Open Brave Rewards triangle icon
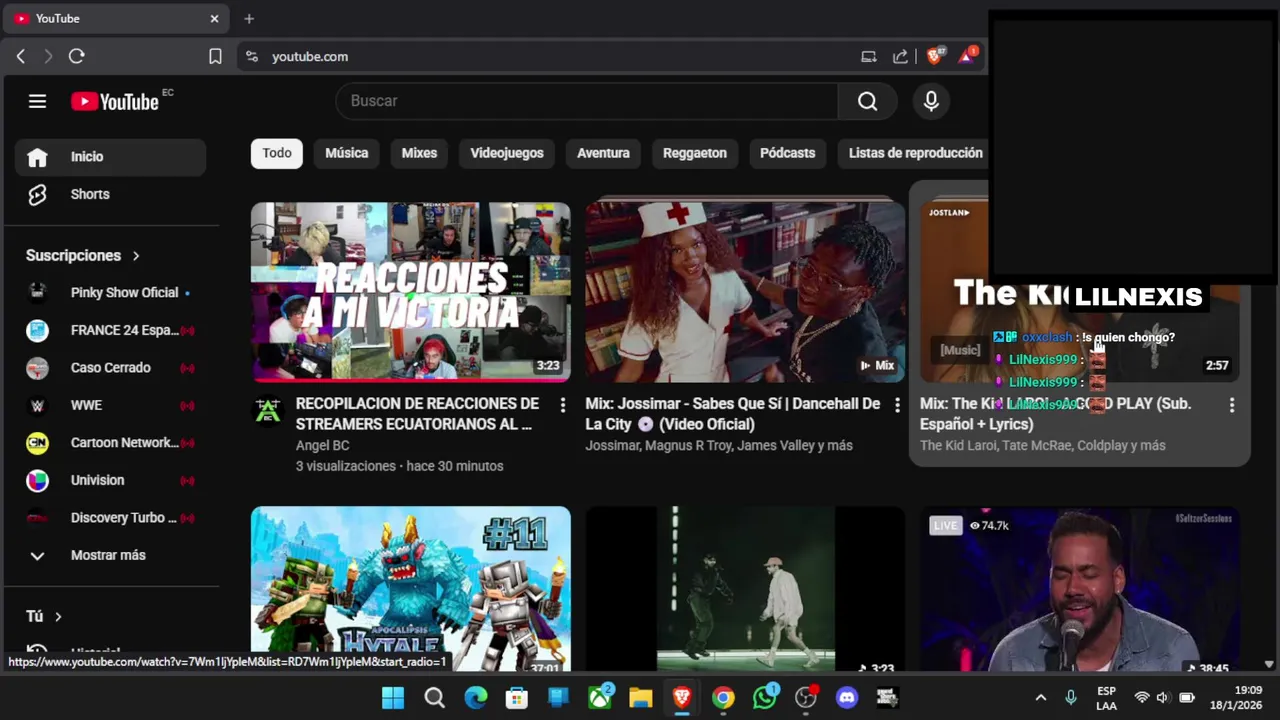The width and height of the screenshot is (1280, 720). point(967,56)
